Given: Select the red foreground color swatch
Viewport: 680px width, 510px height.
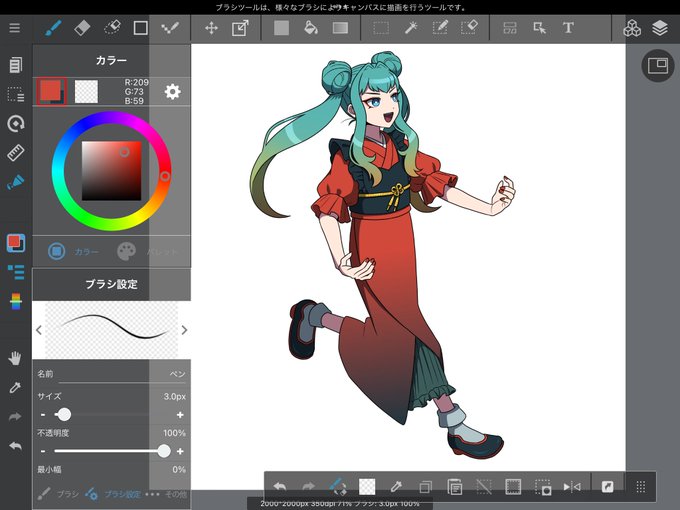Looking at the screenshot, I should (x=51, y=91).
